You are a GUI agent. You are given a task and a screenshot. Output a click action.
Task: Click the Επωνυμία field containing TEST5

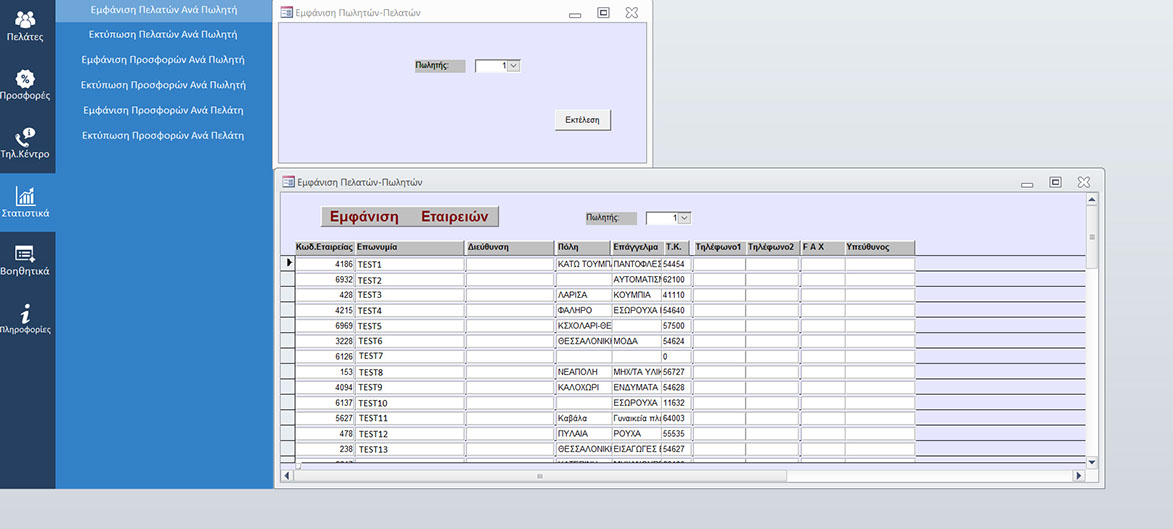coord(410,326)
